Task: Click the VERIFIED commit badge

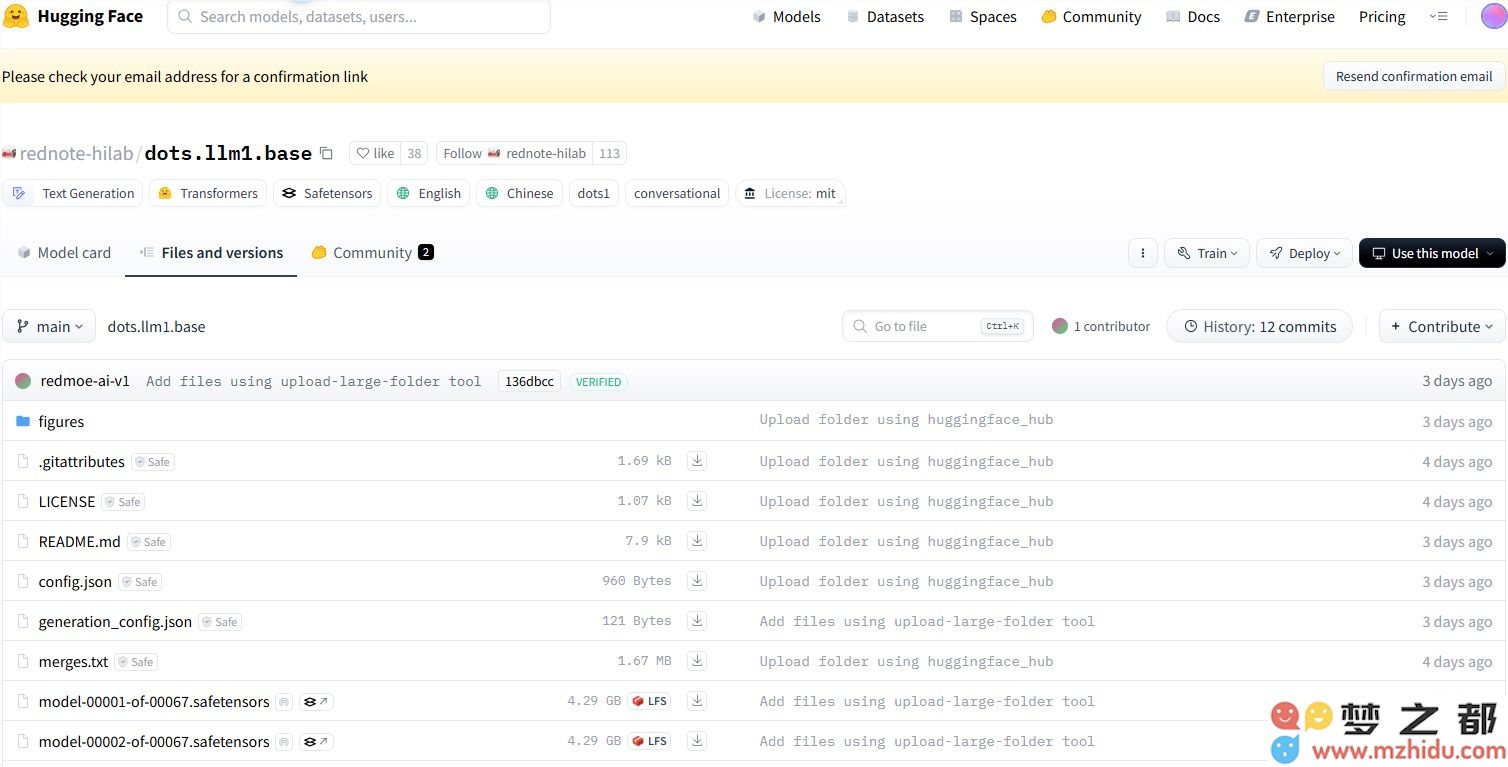Action: pos(598,382)
